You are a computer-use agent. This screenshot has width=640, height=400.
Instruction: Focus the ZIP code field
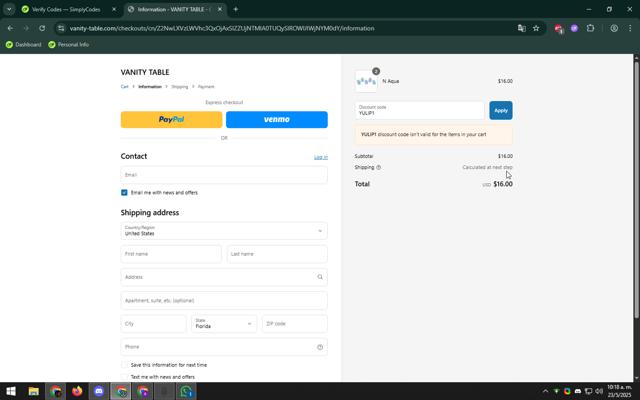tap(295, 324)
